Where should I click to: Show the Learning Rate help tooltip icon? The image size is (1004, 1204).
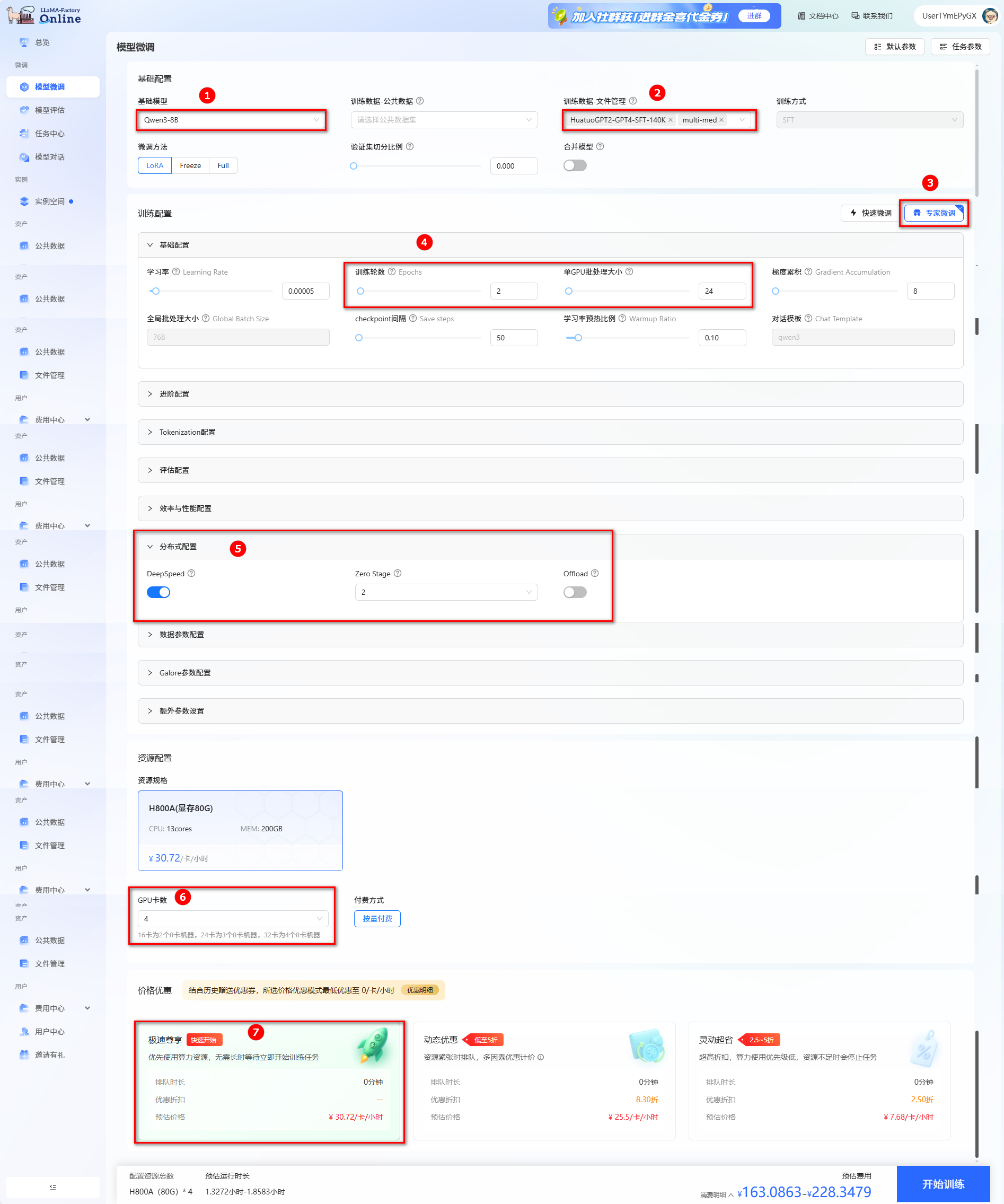pos(176,272)
